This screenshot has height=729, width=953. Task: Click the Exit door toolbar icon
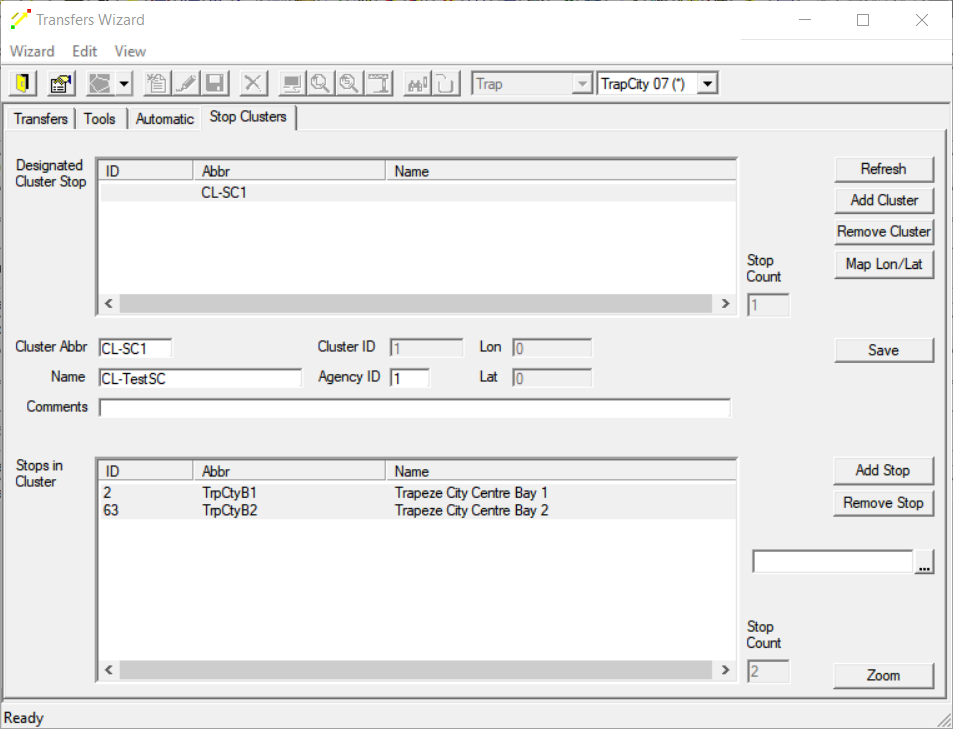21,83
